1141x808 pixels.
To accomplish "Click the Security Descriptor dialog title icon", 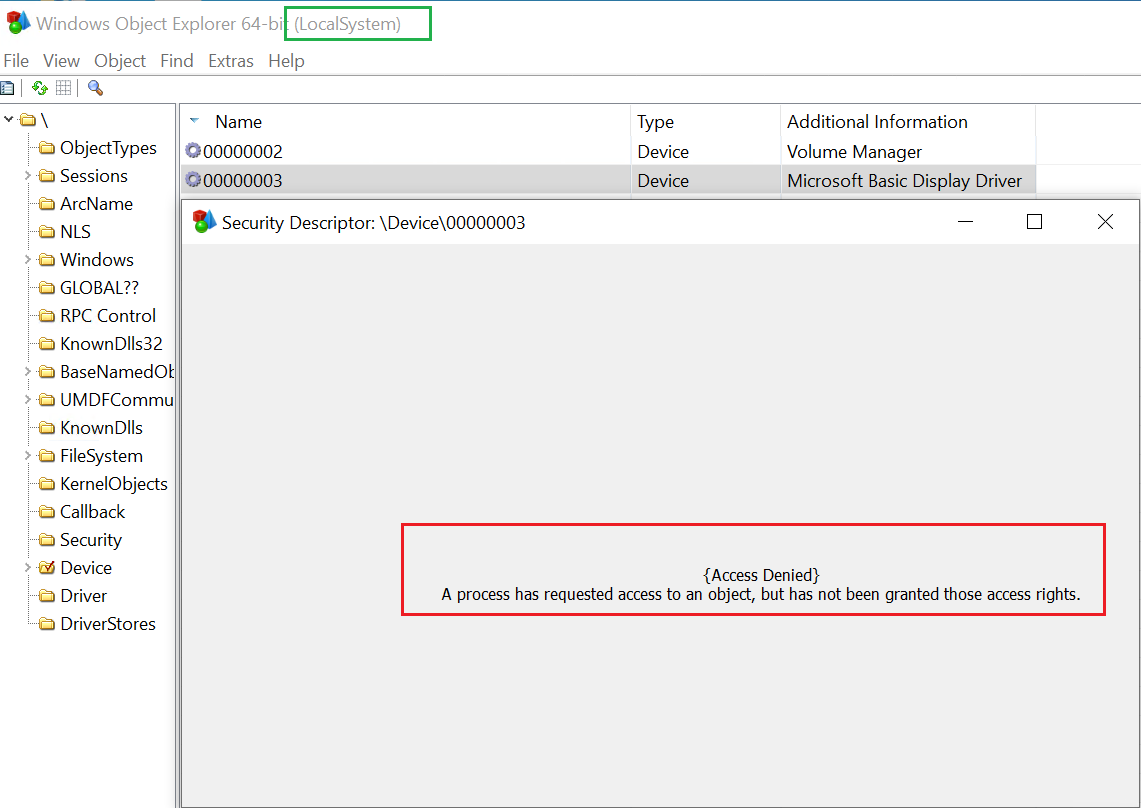I will point(204,222).
